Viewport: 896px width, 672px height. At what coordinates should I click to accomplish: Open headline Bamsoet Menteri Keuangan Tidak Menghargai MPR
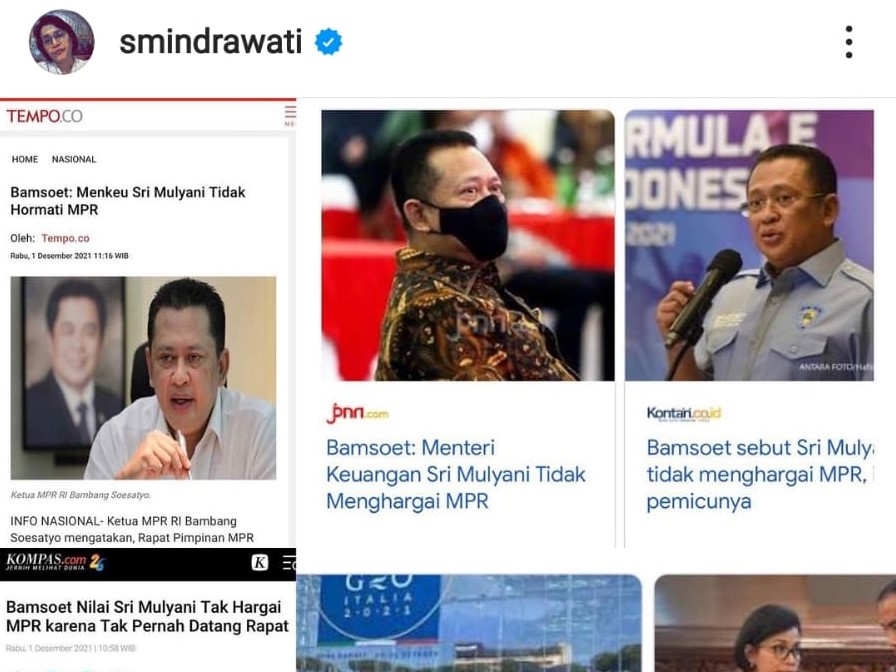click(456, 474)
